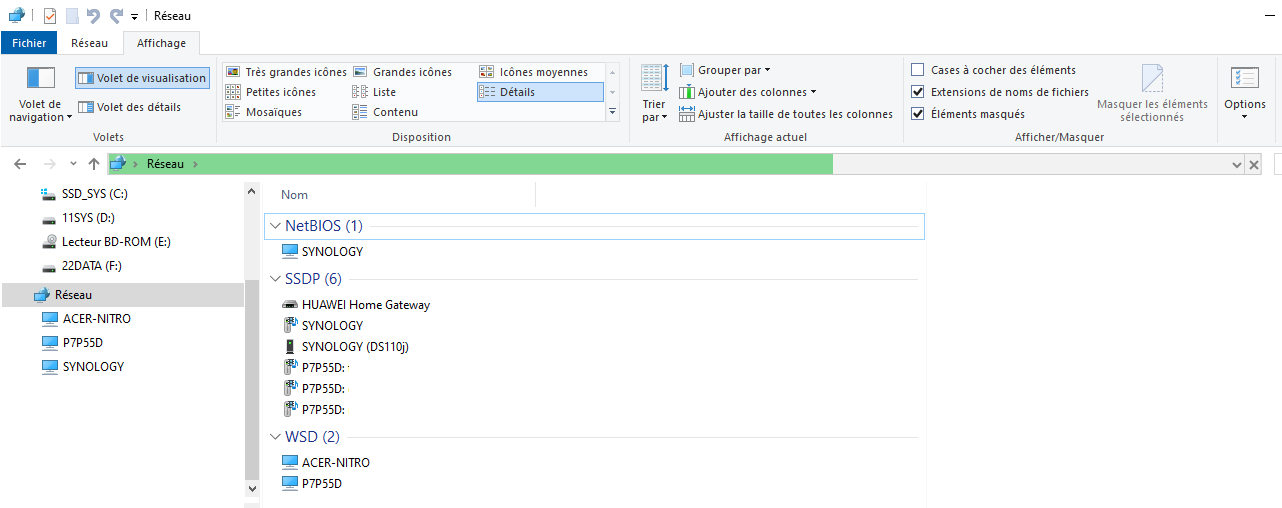Click the Properties quick access icon
Viewport: 1282px width, 508px height.
click(x=49, y=16)
